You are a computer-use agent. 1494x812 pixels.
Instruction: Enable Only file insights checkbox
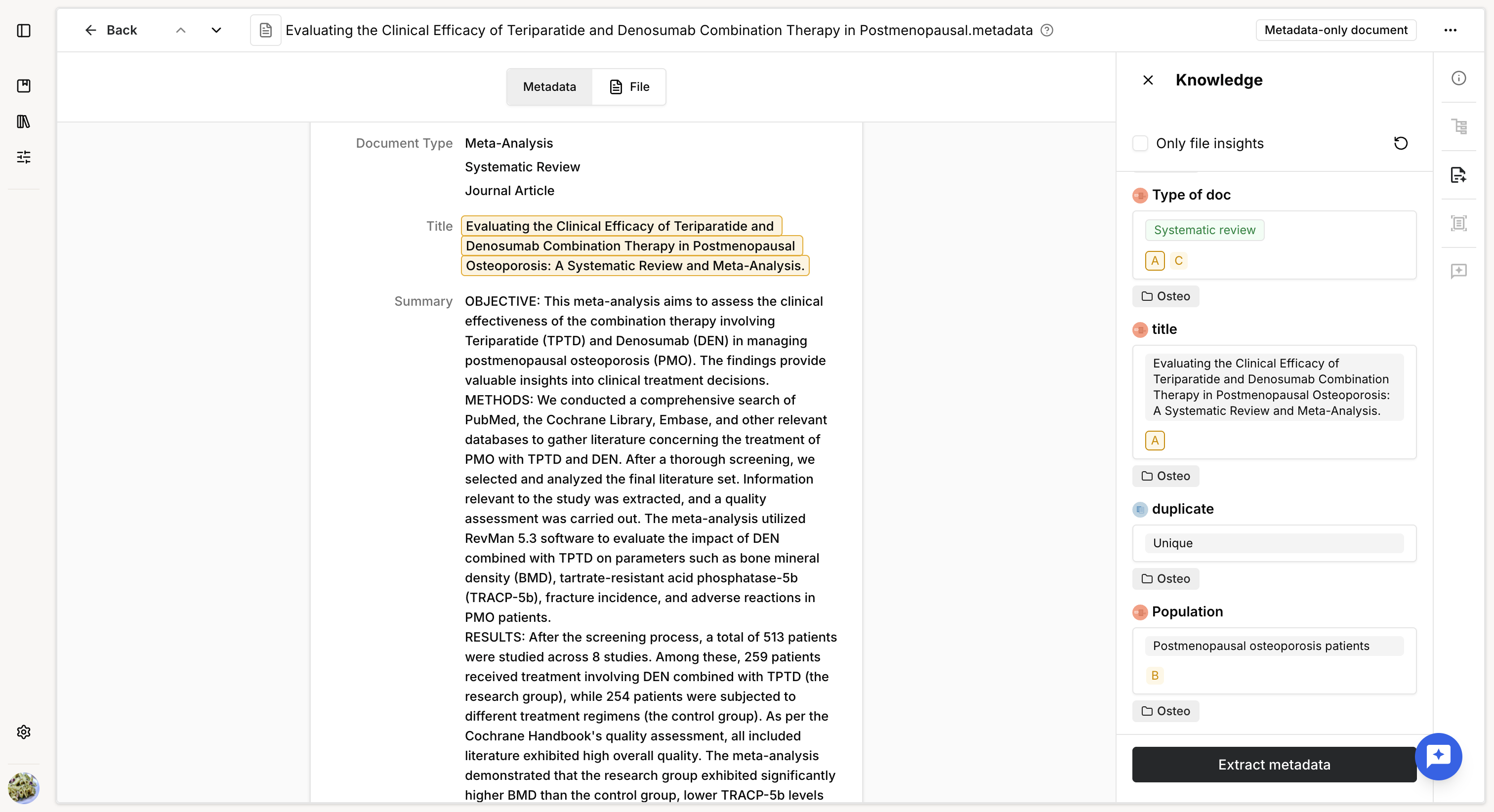1140,143
